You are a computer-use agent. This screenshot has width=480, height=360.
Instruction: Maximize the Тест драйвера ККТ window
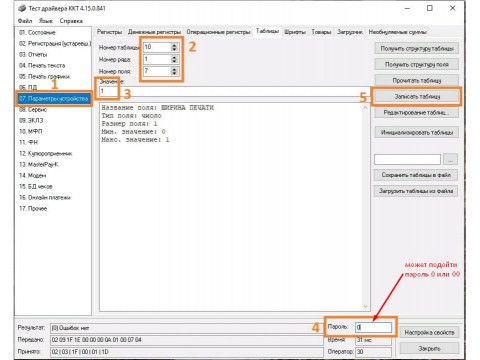[x=430, y=8]
